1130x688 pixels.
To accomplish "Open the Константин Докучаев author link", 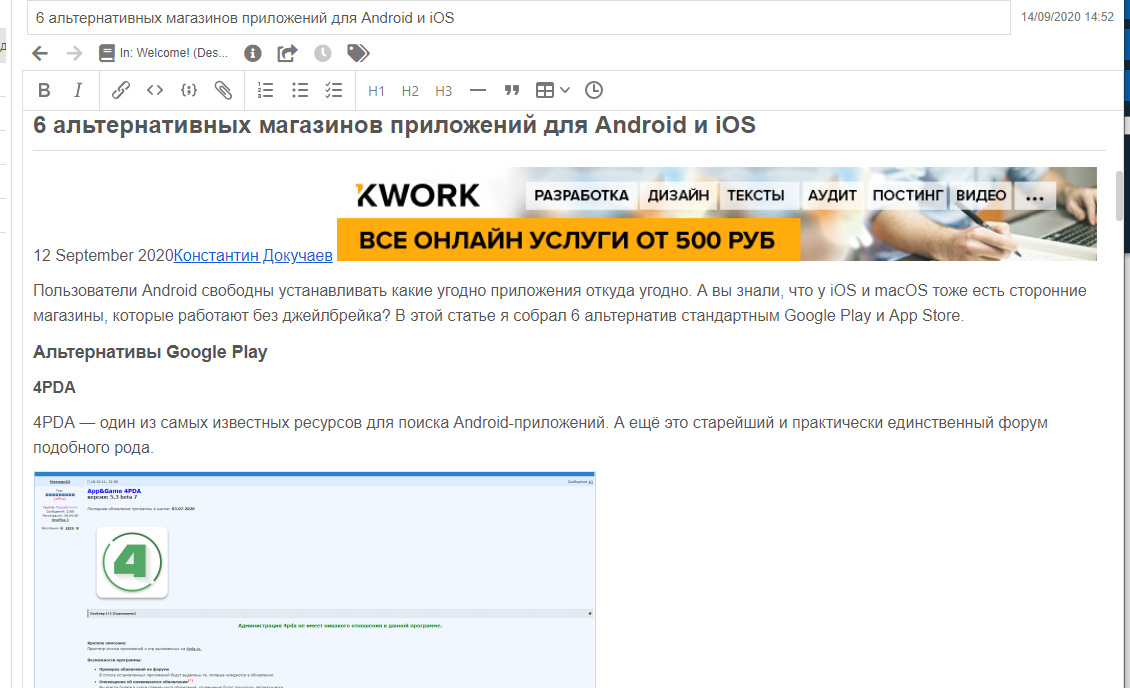I will (253, 256).
